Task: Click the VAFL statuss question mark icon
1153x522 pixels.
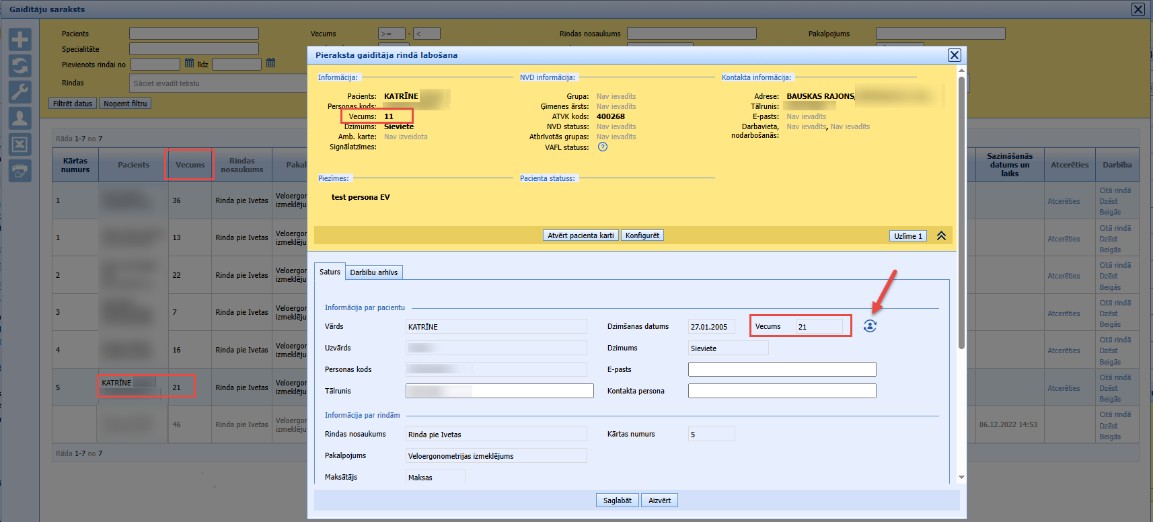Action: (x=603, y=146)
